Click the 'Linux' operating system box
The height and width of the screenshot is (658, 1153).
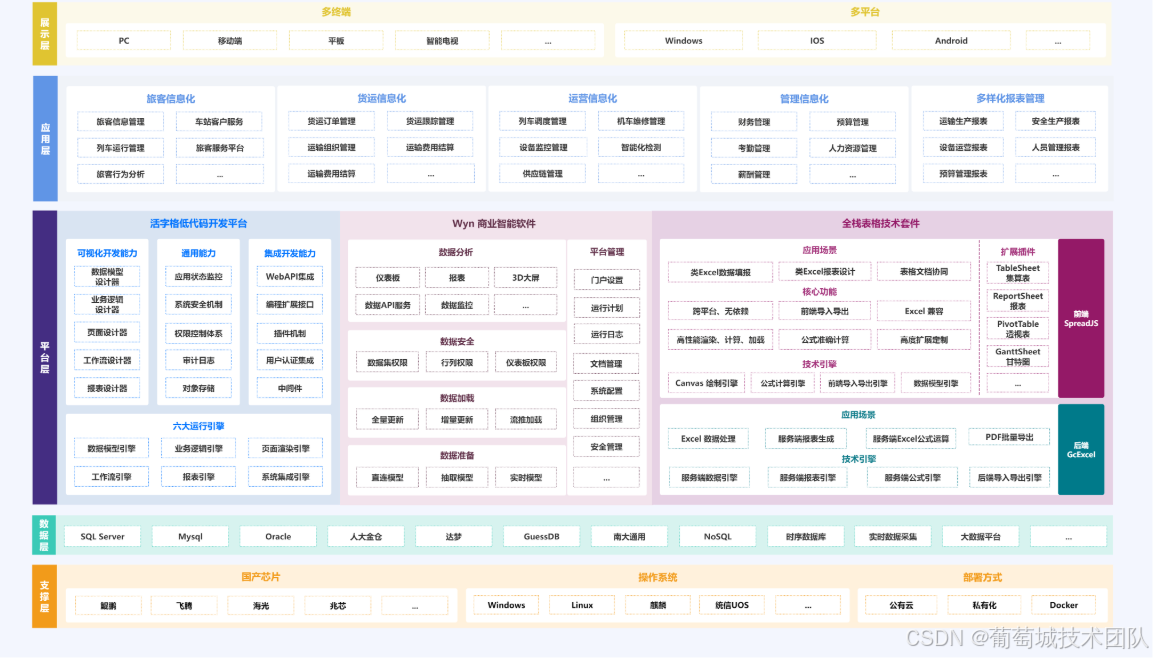click(582, 605)
